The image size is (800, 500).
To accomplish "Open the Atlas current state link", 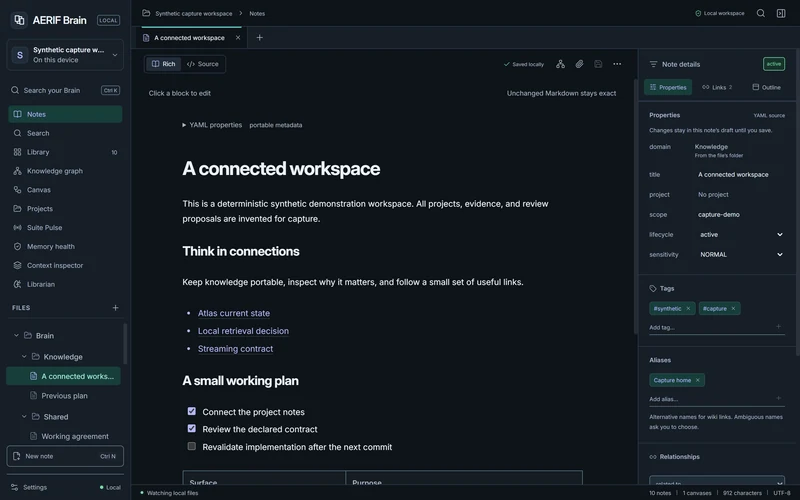I will coord(234,313).
